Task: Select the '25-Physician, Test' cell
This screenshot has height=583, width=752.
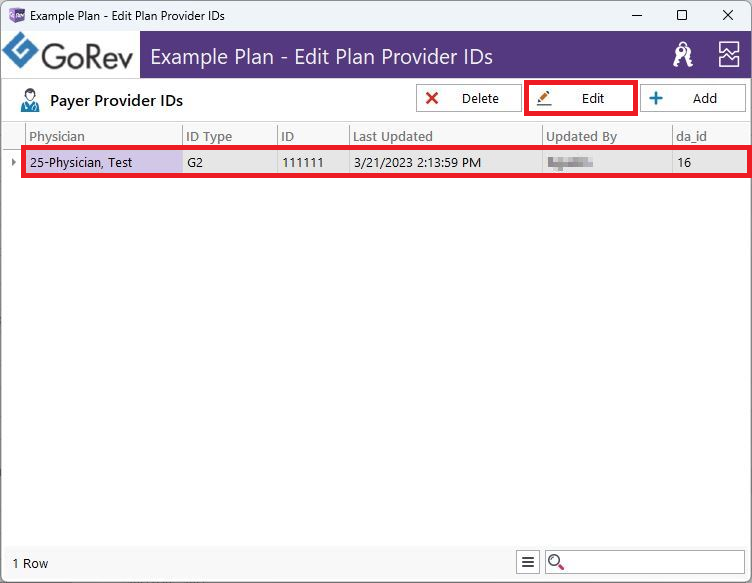Action: tap(104, 162)
